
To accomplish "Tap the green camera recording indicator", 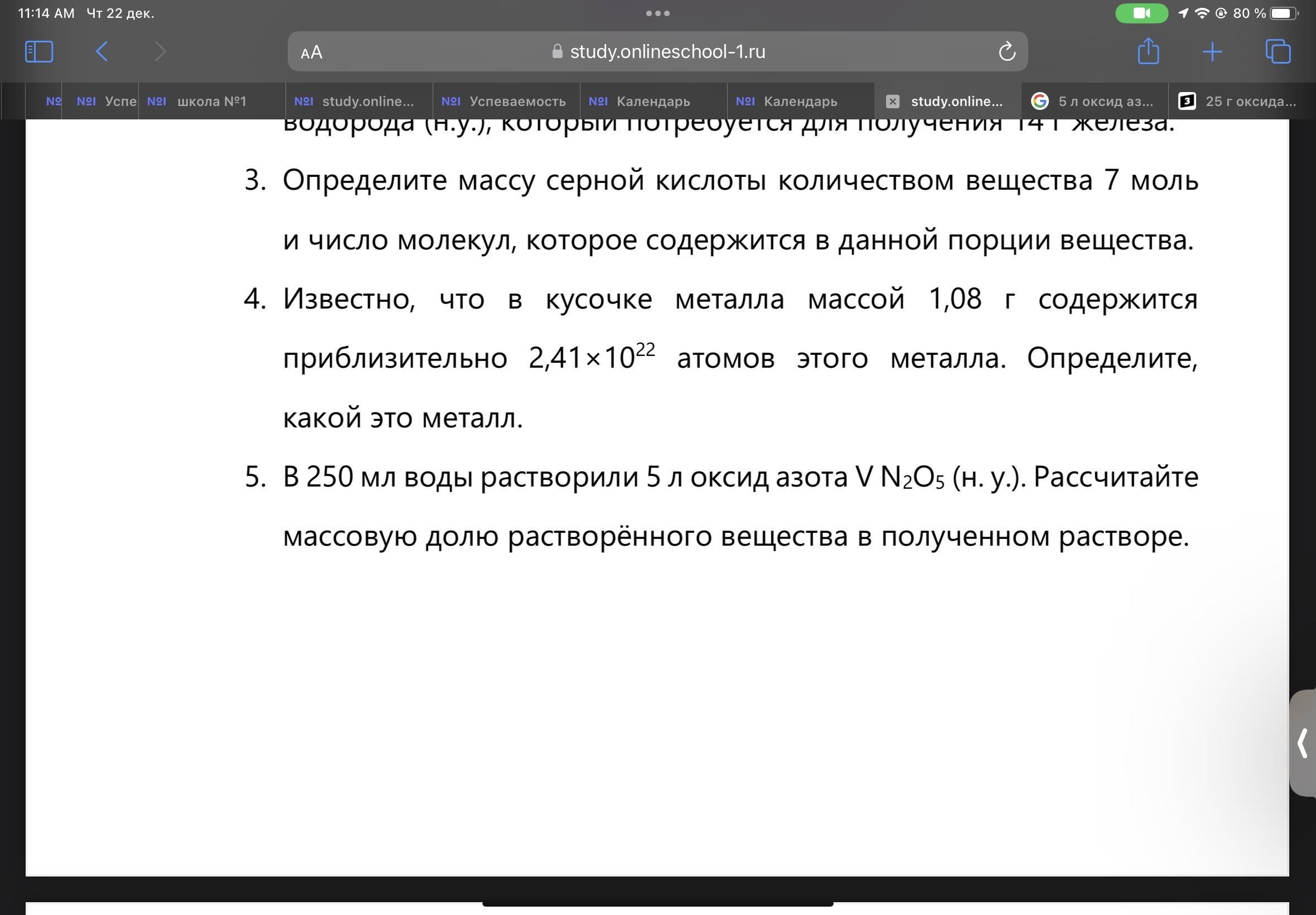I will click(1141, 13).
